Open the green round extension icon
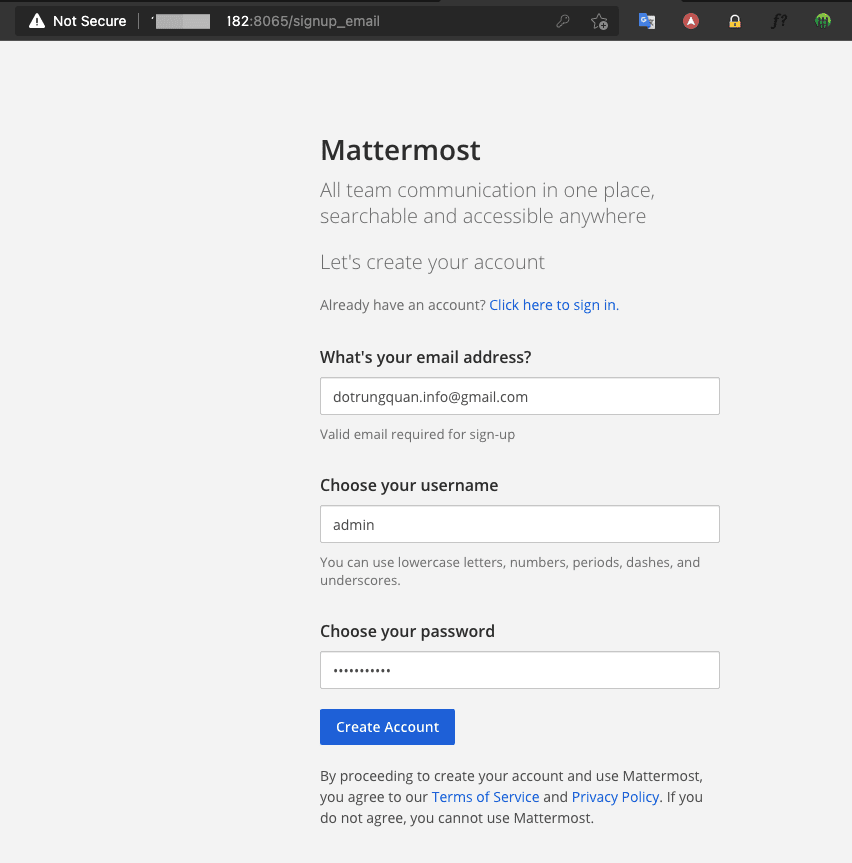852x863 pixels. (823, 21)
